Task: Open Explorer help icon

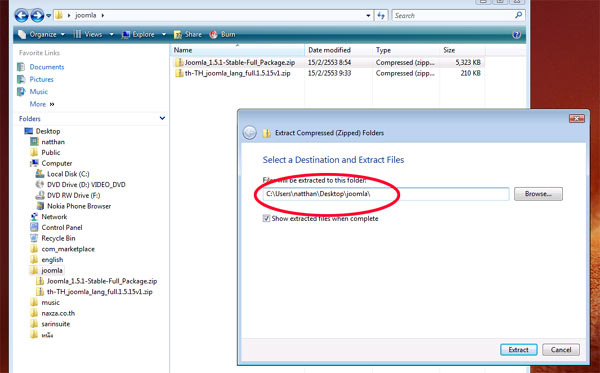Action: coord(516,35)
